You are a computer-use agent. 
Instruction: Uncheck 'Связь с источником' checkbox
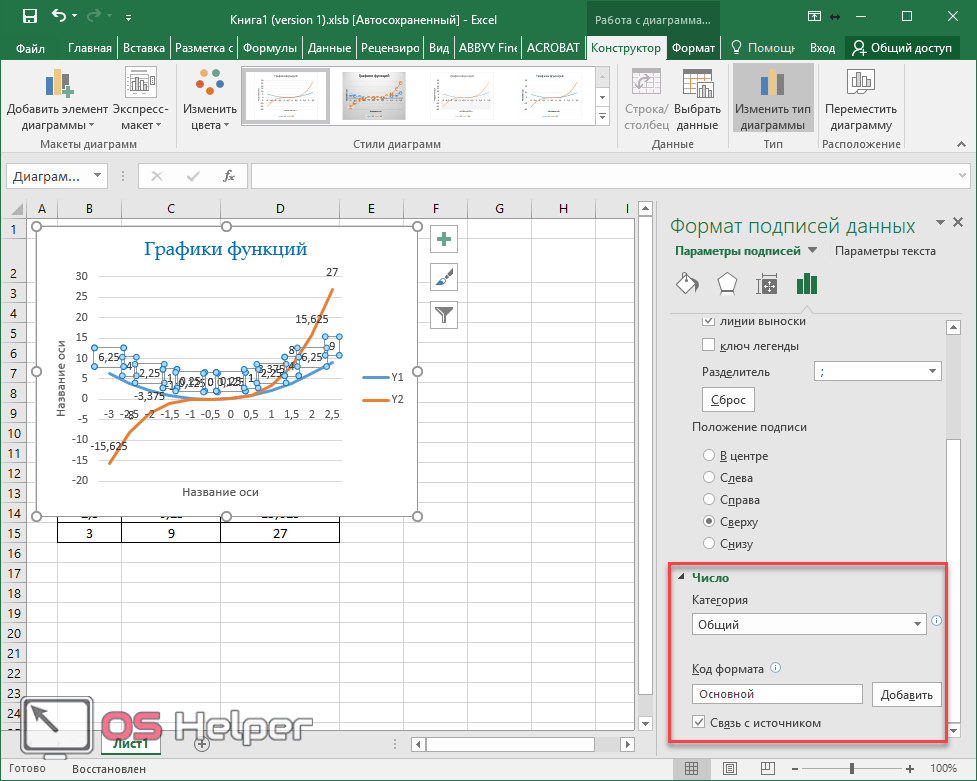point(699,723)
